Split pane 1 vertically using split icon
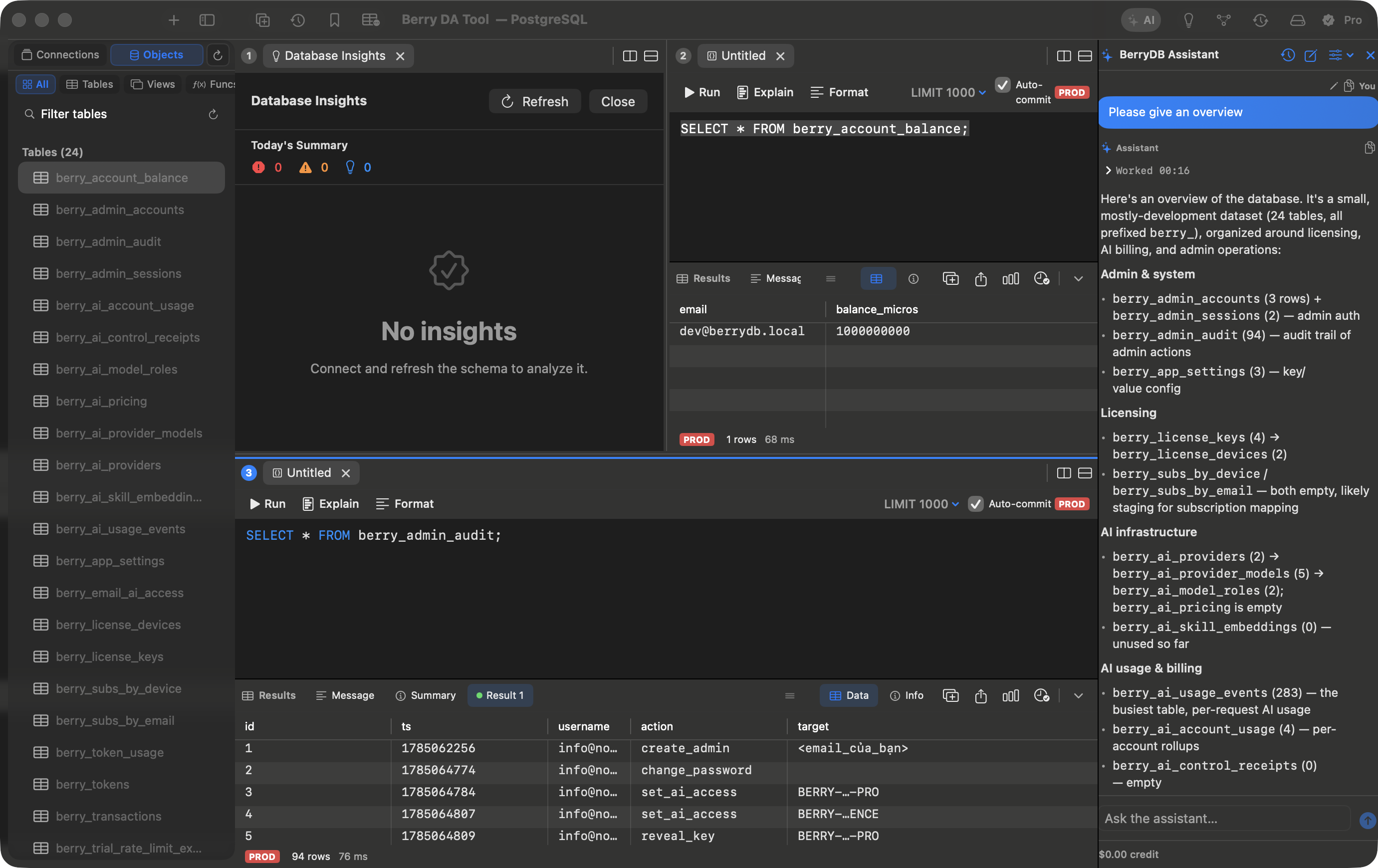Screen dimensions: 1378x868 630,56
